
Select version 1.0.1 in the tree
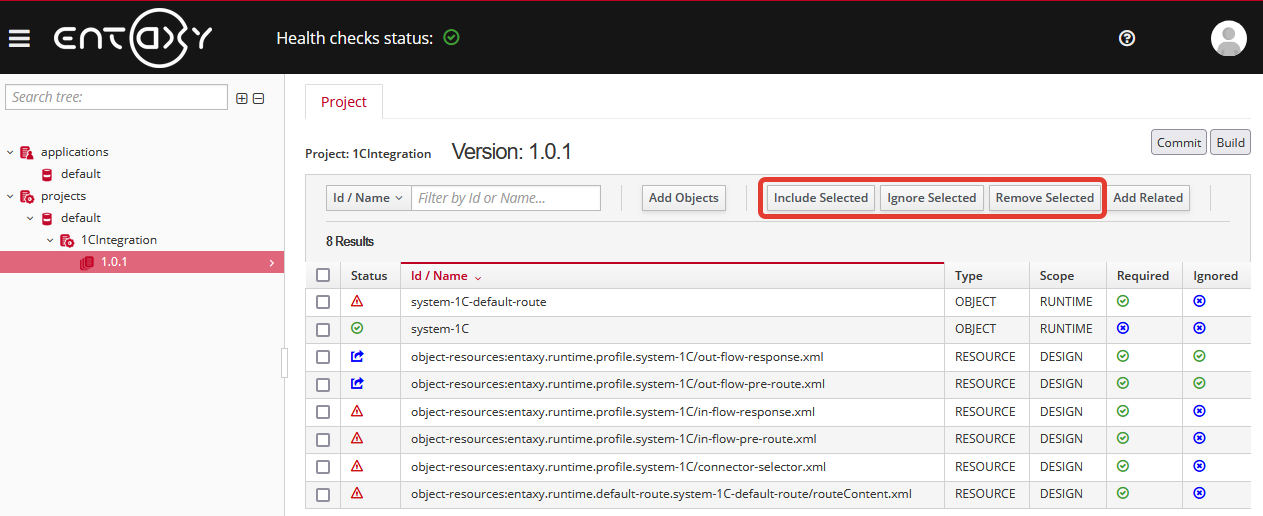point(114,262)
